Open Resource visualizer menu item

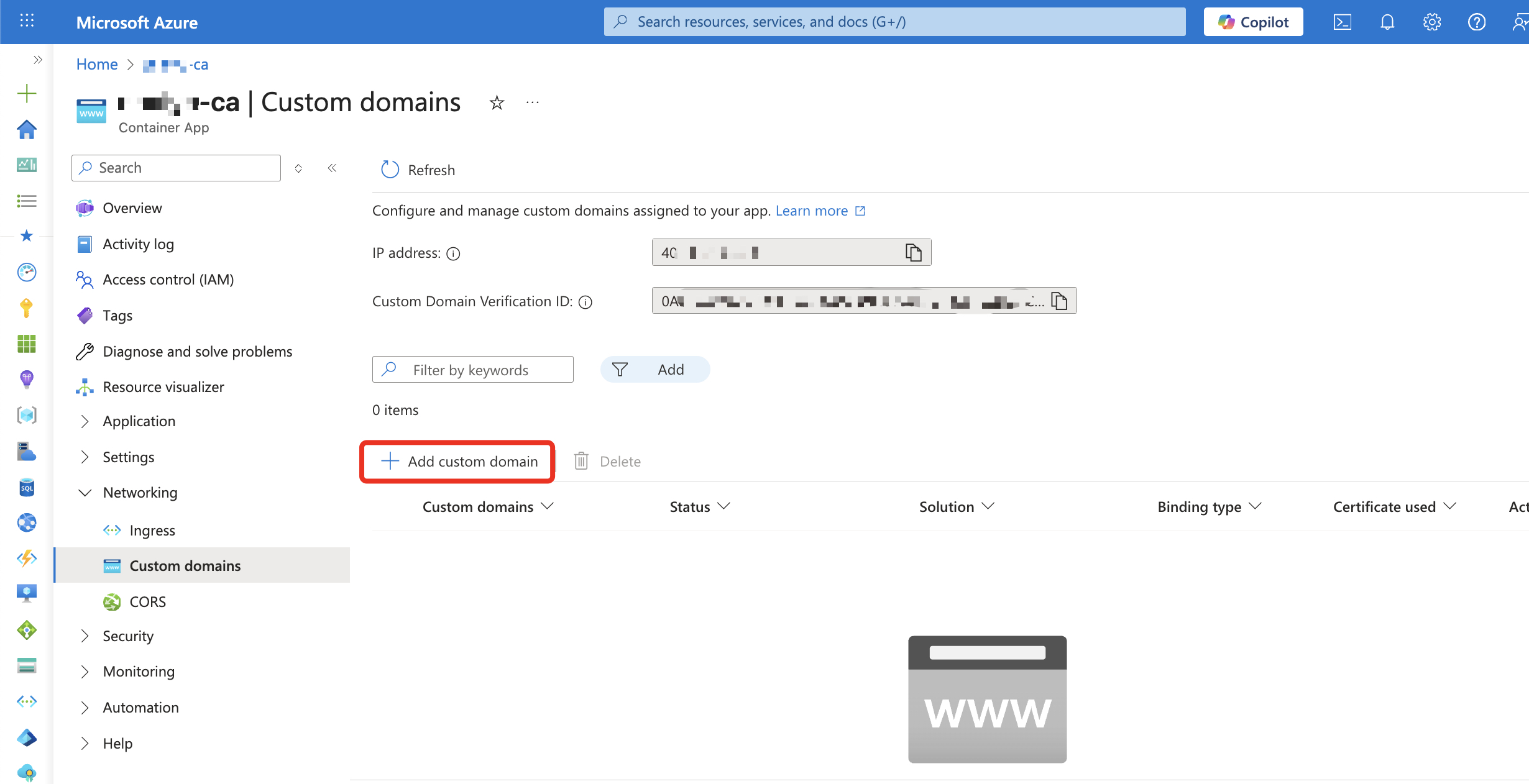tap(163, 387)
